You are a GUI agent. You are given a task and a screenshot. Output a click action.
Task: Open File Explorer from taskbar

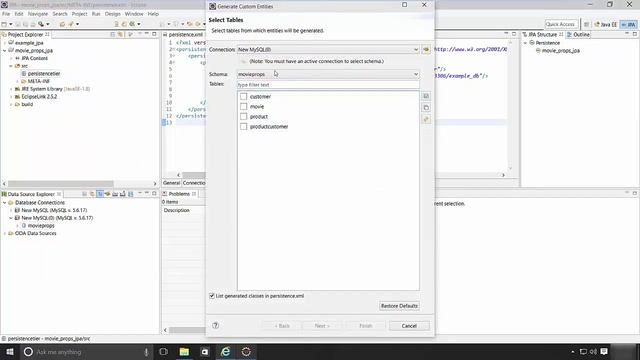click(x=184, y=352)
